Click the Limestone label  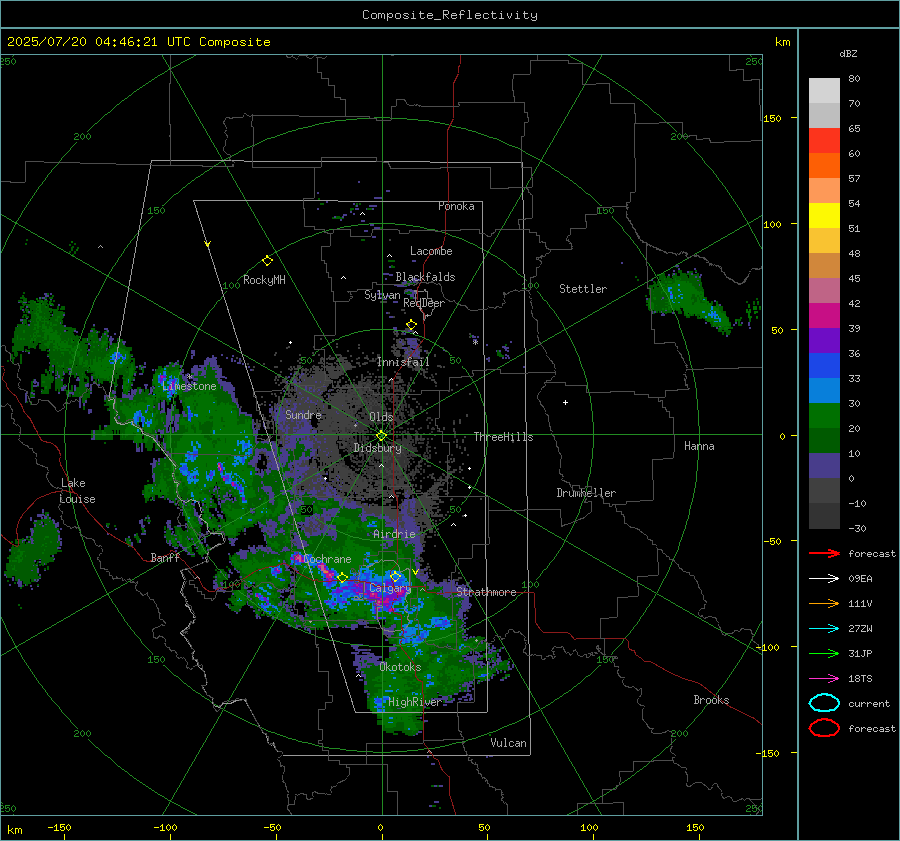189,386
